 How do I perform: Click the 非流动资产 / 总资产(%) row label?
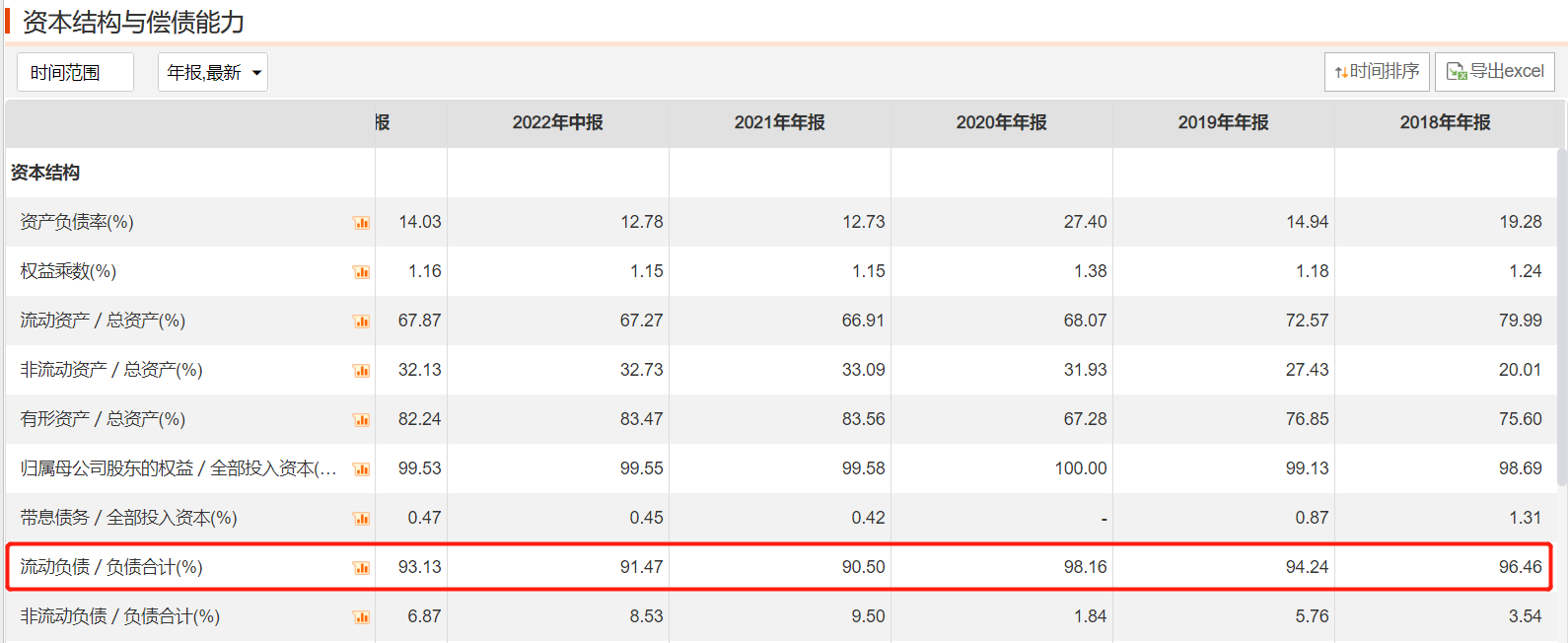[x=111, y=370]
